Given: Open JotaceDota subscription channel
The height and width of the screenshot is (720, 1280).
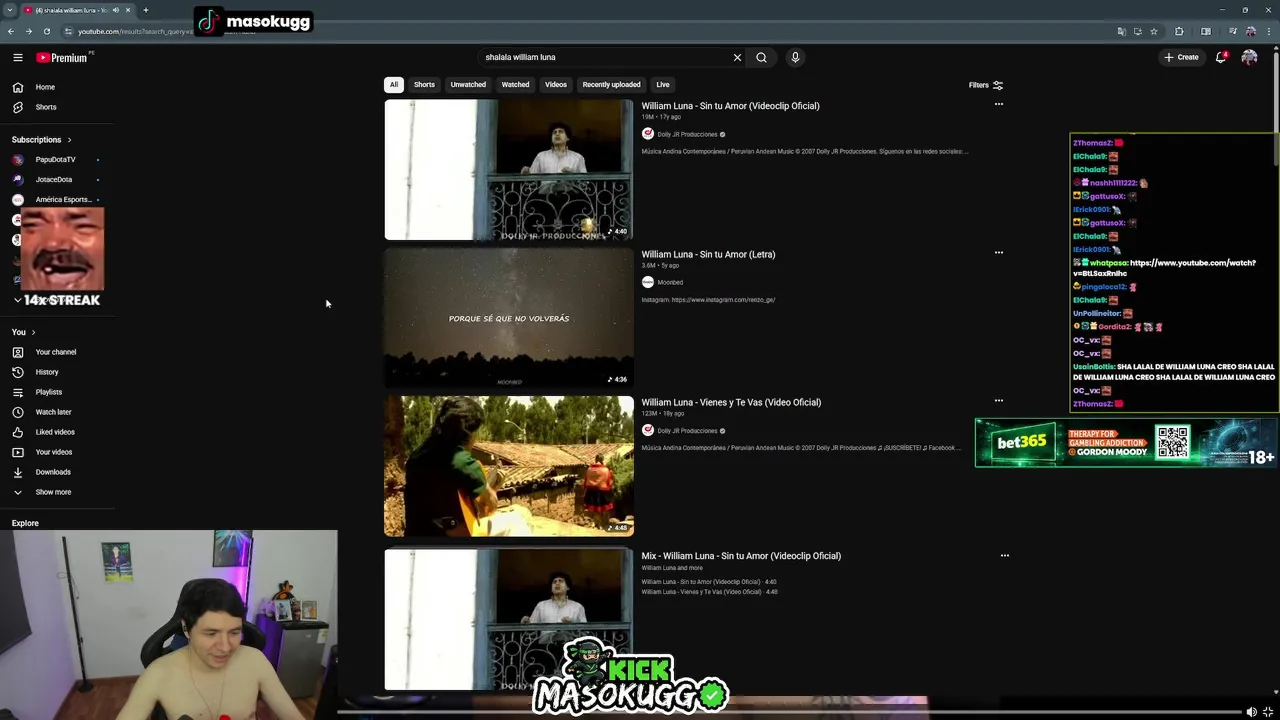Looking at the screenshot, I should click(x=58, y=180).
